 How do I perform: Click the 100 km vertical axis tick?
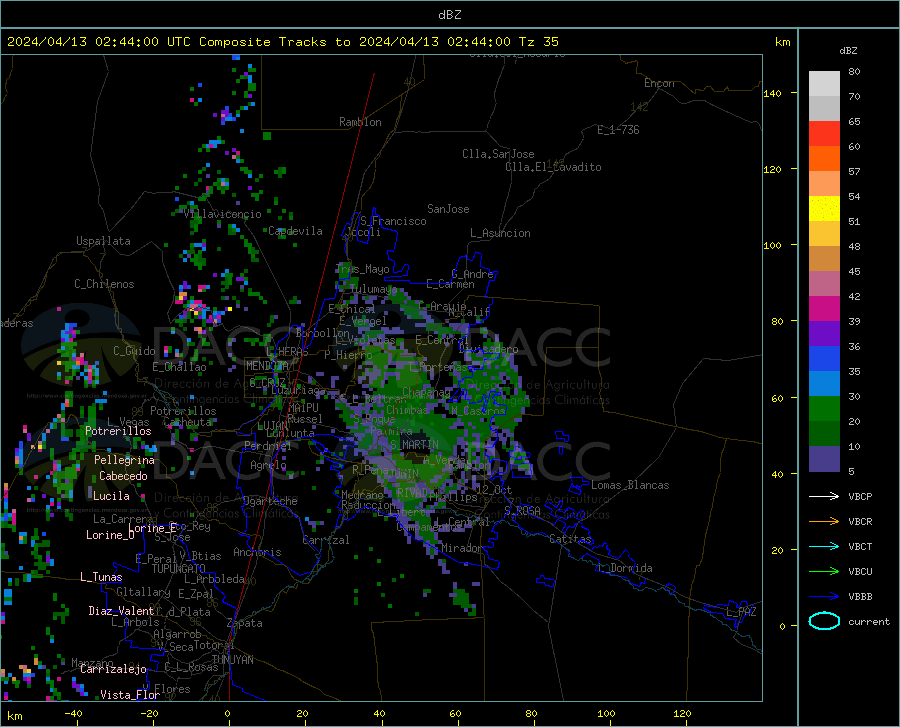[x=773, y=246]
